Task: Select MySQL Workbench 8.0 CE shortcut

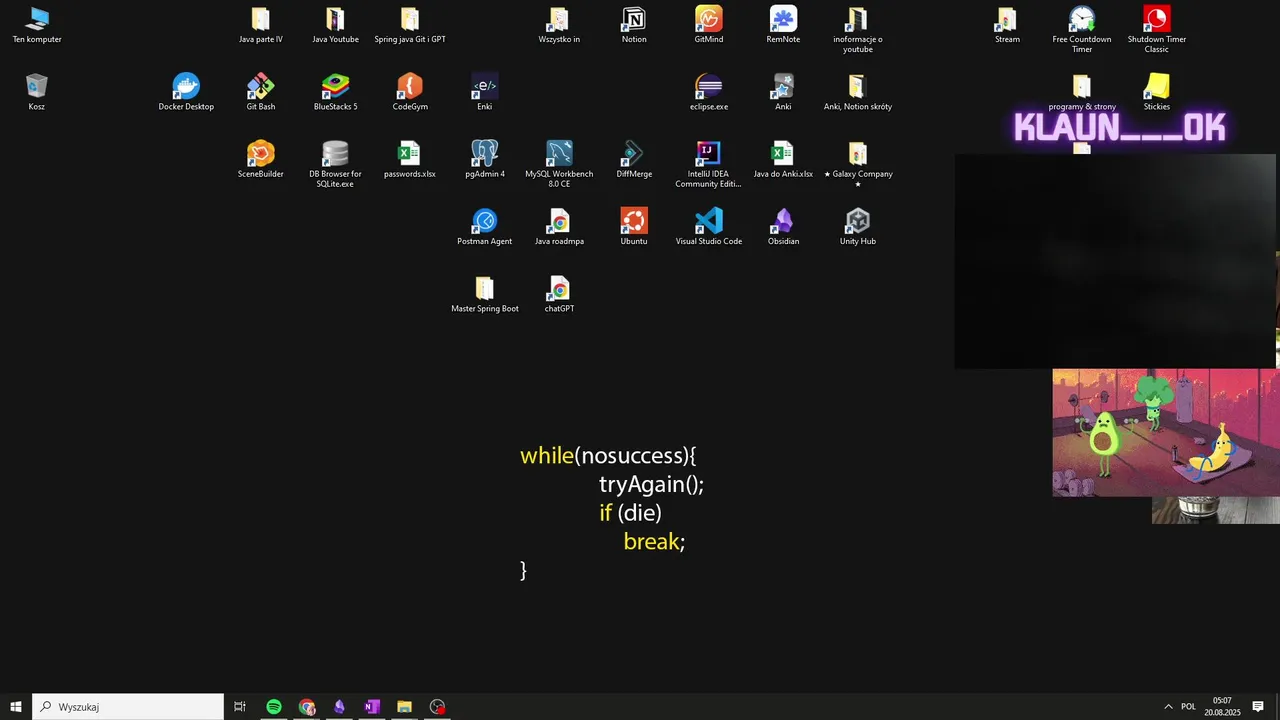Action: (559, 164)
